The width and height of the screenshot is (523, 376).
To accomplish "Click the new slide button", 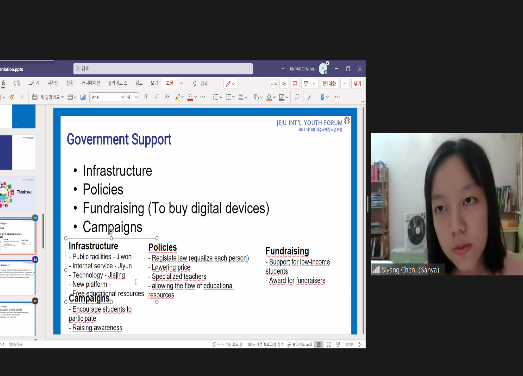I will pyautogui.click(x=47, y=97).
